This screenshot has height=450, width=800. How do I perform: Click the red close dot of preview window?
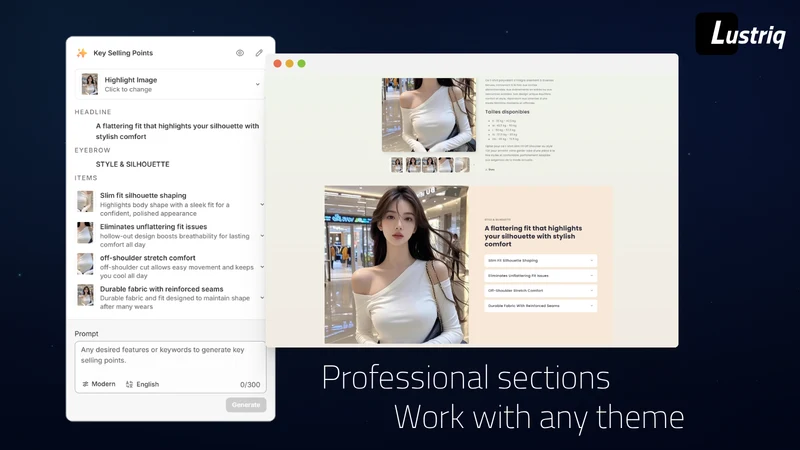[x=278, y=64]
